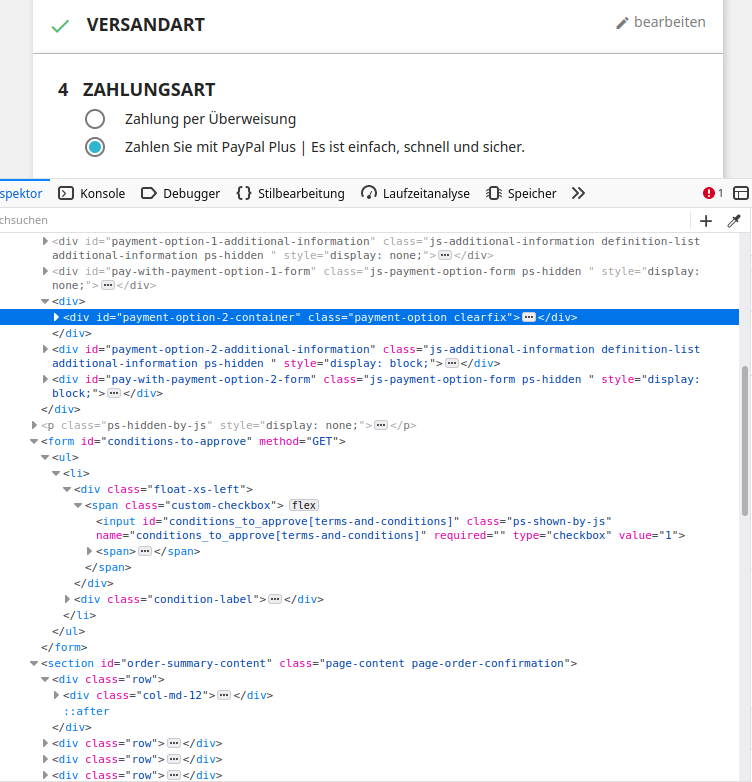Collapse the li list item node

tap(56, 473)
